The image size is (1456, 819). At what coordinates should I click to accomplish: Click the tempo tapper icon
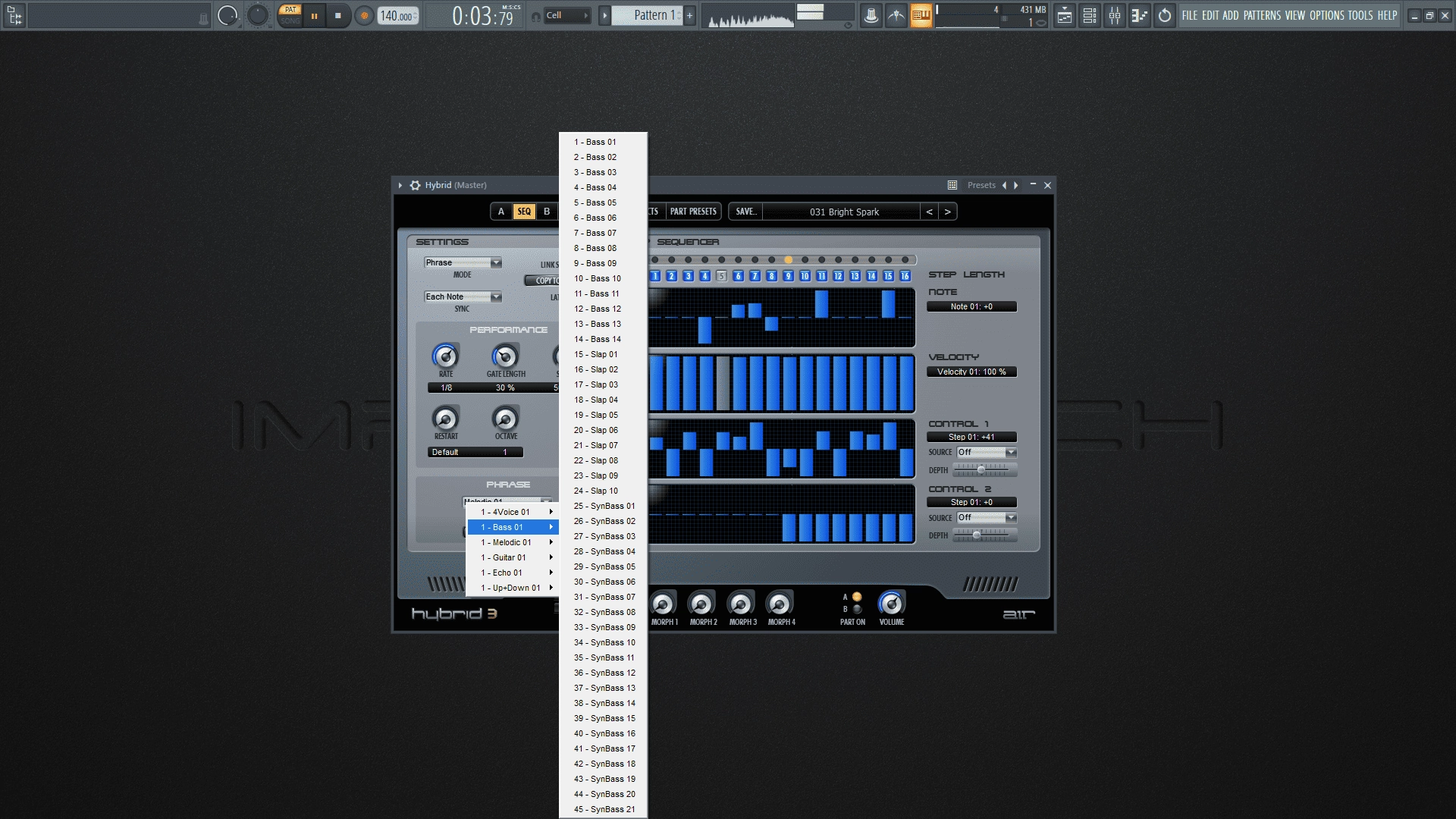tap(896, 15)
